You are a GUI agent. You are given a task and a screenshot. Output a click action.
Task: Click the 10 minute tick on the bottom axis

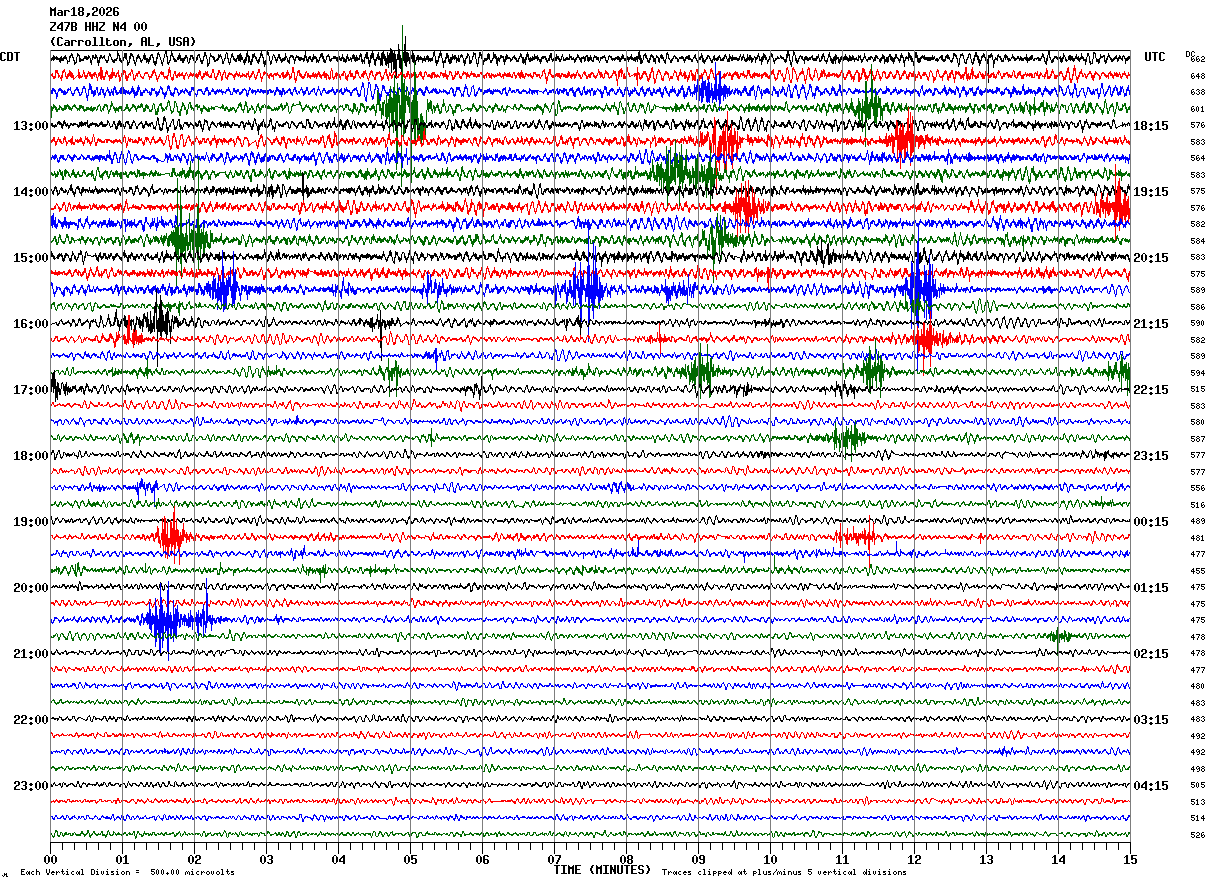(770, 859)
